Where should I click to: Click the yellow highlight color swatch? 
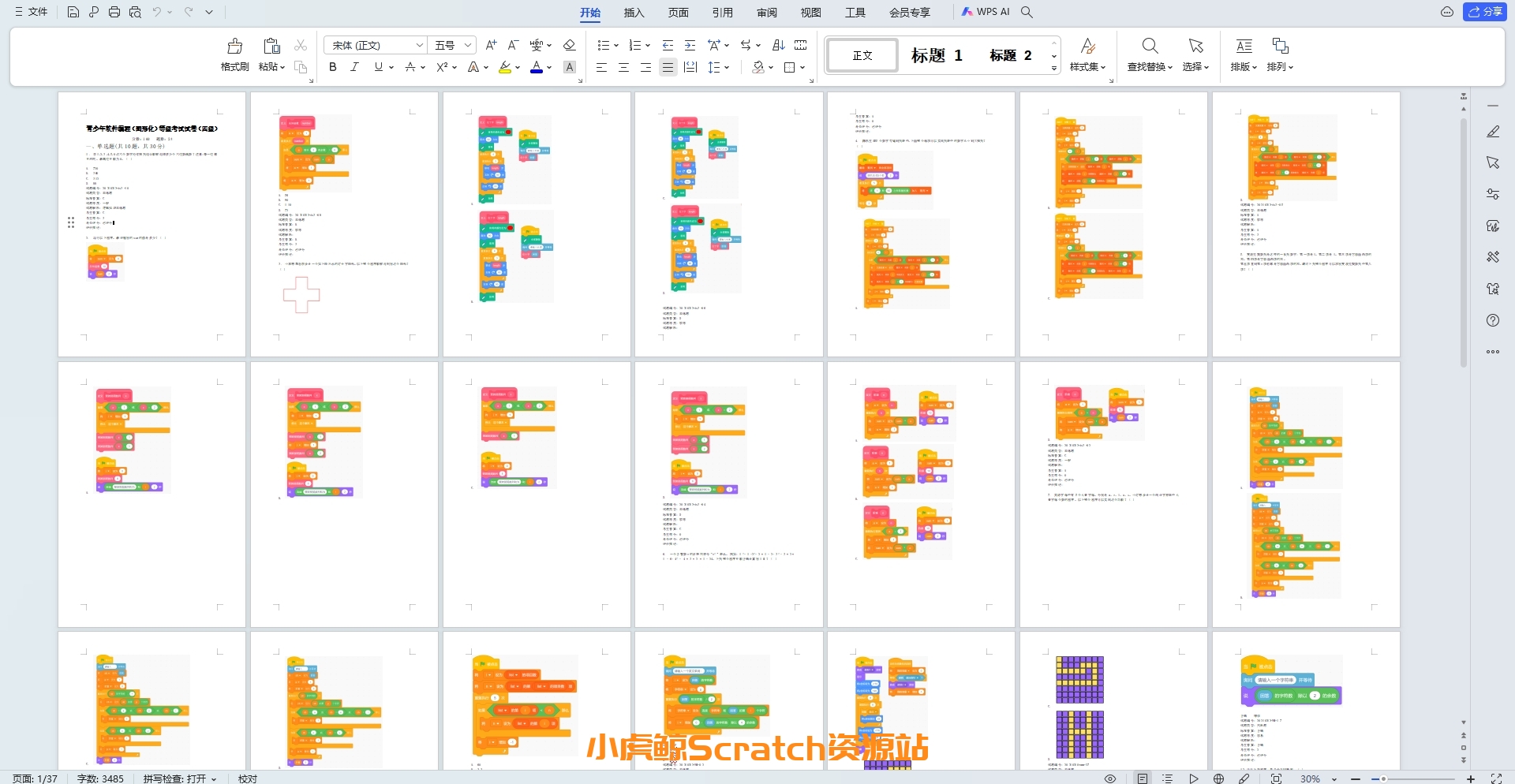click(505, 68)
